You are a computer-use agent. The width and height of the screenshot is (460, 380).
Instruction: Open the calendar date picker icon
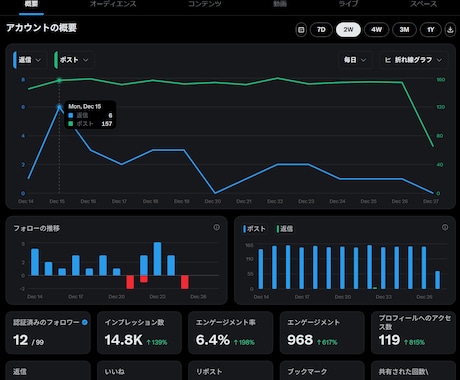pyautogui.click(x=301, y=30)
